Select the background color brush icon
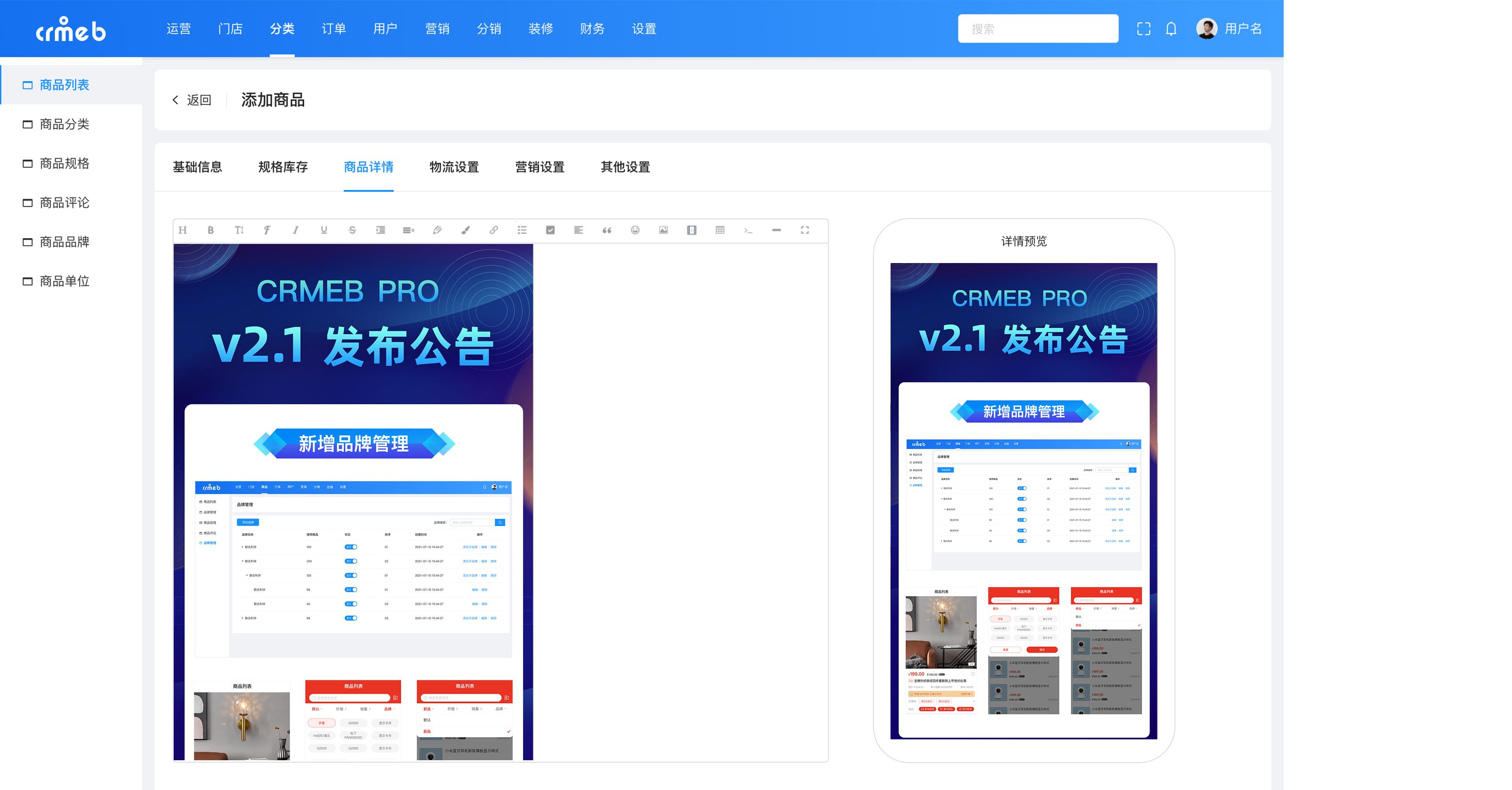 466,230
